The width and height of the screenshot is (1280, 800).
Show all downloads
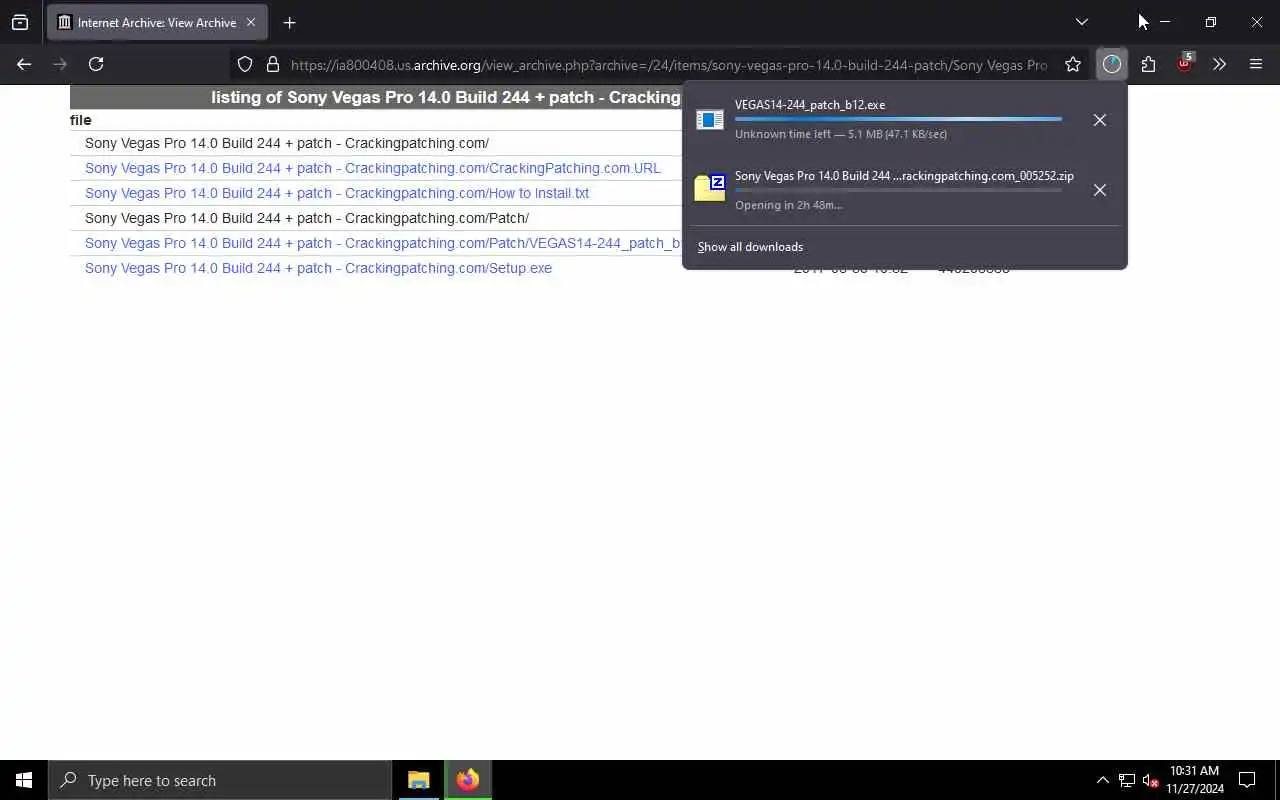750,247
